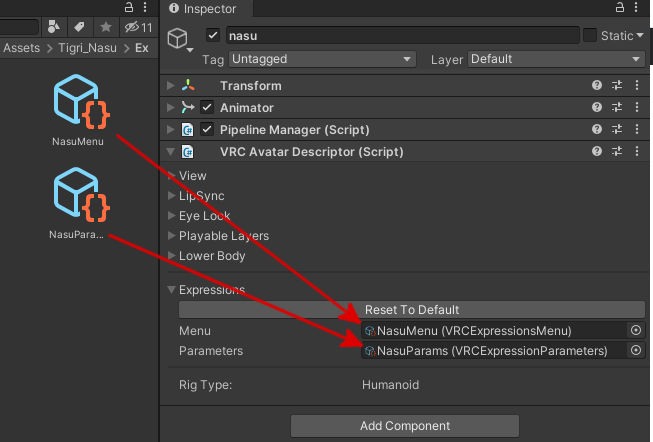Click the Animator component icon
The height and width of the screenshot is (442, 653).
click(x=188, y=107)
